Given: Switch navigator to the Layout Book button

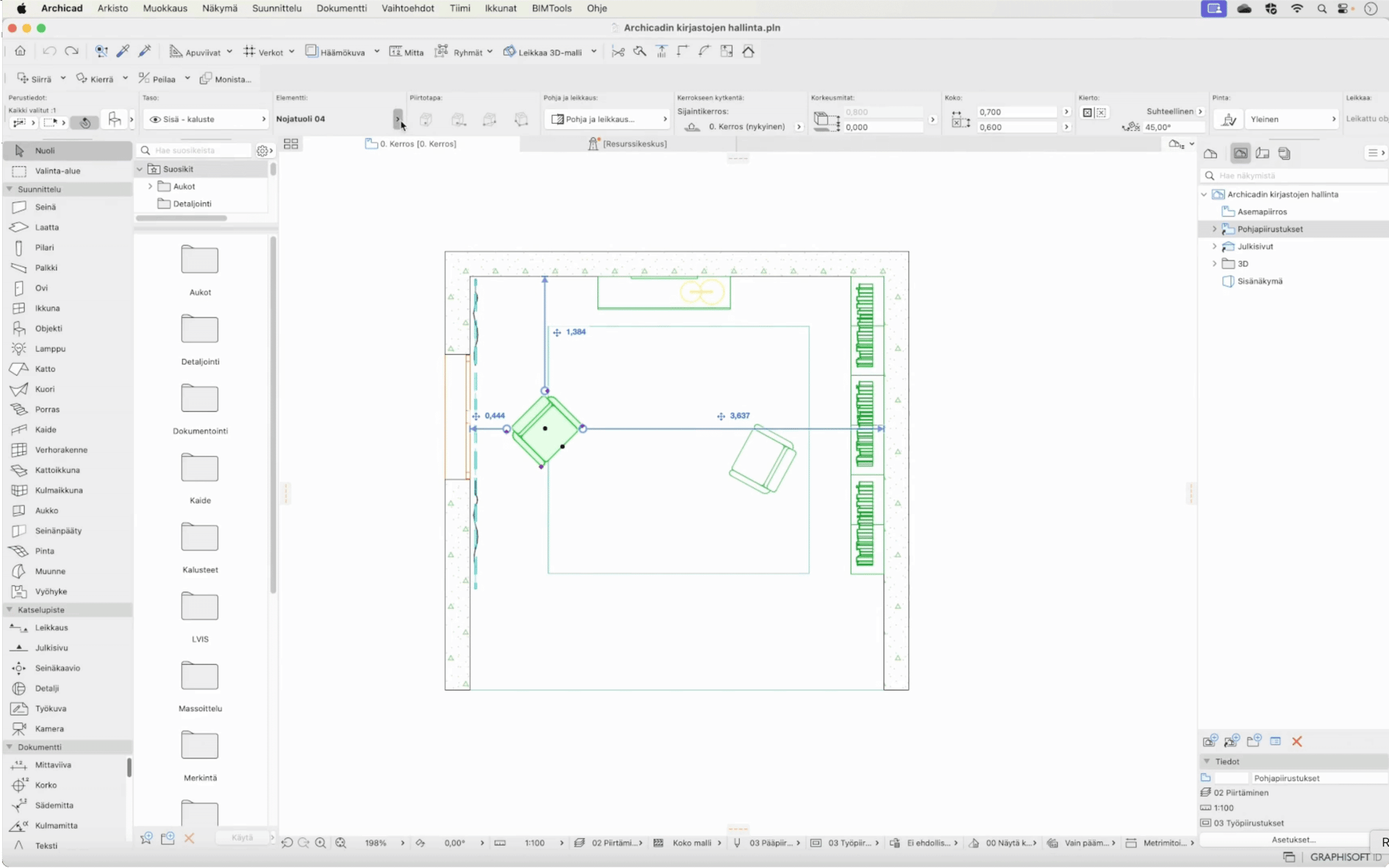Looking at the screenshot, I should (1263, 153).
